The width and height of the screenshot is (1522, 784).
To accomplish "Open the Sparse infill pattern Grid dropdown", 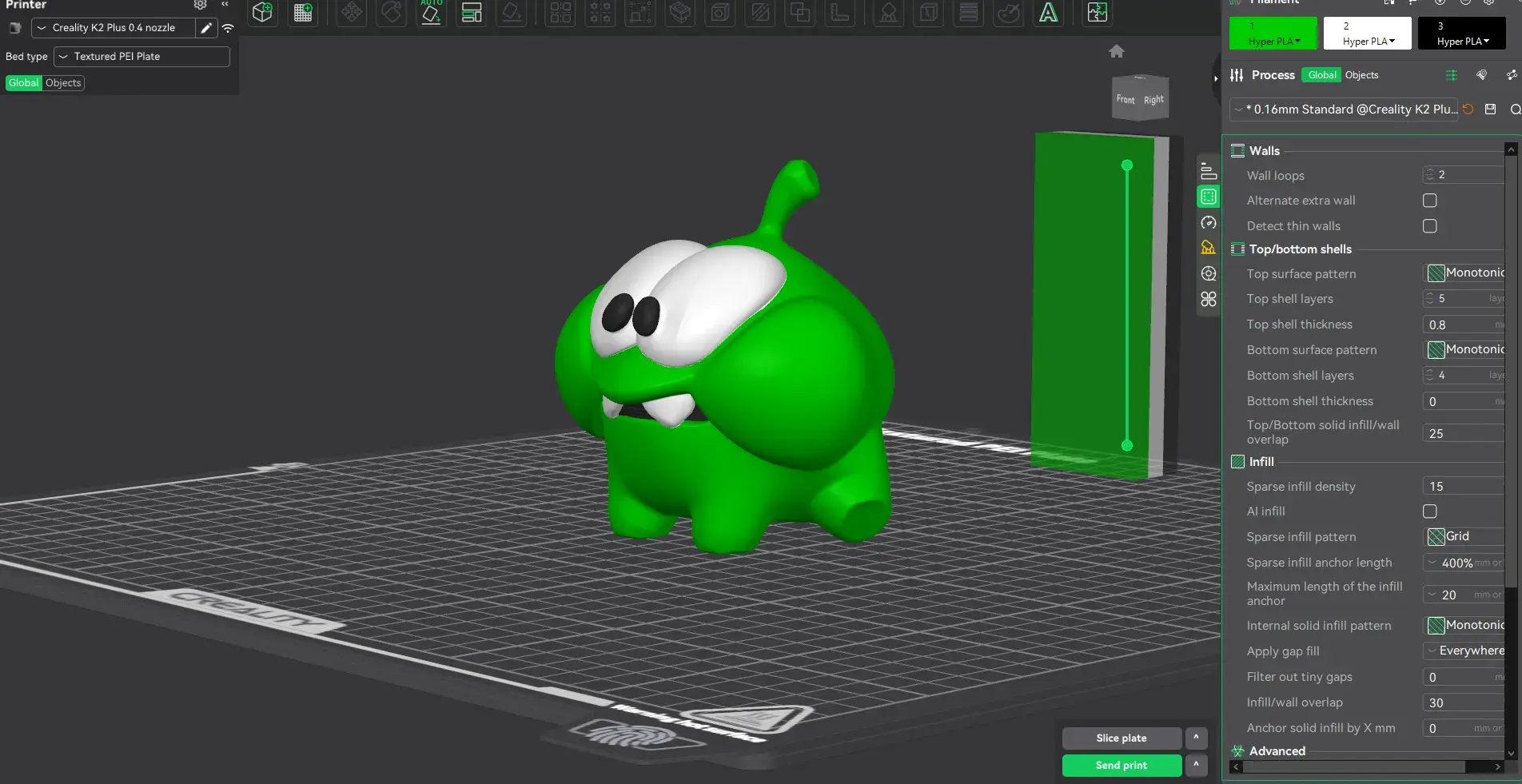I will pos(1465,536).
